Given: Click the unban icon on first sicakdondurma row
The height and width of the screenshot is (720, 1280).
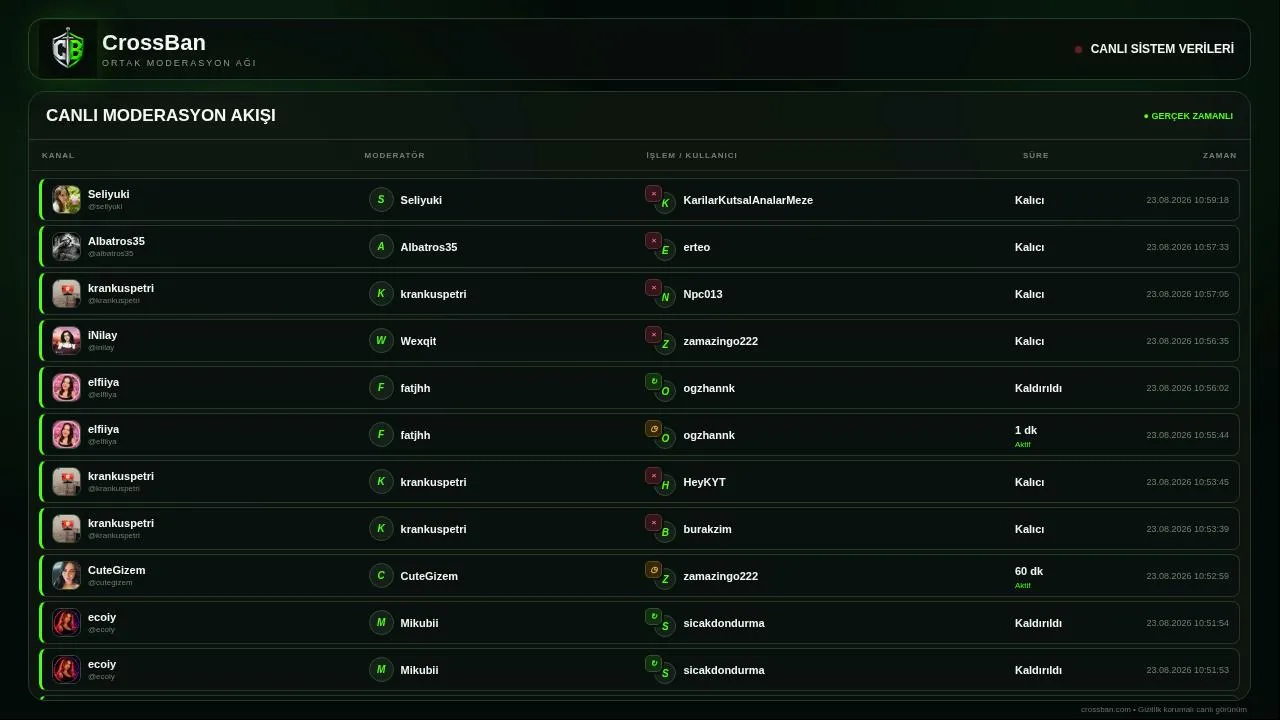Looking at the screenshot, I should pyautogui.click(x=653, y=617).
